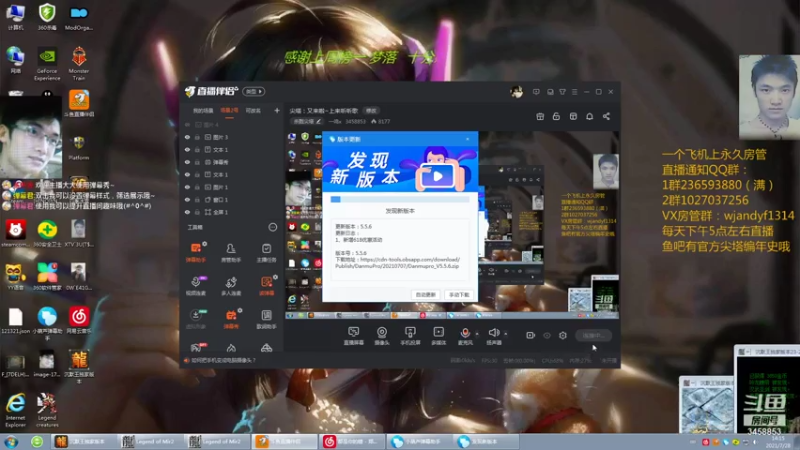800x450 pixels.
Task: Click the start streaming pill button
Action: click(x=593, y=335)
